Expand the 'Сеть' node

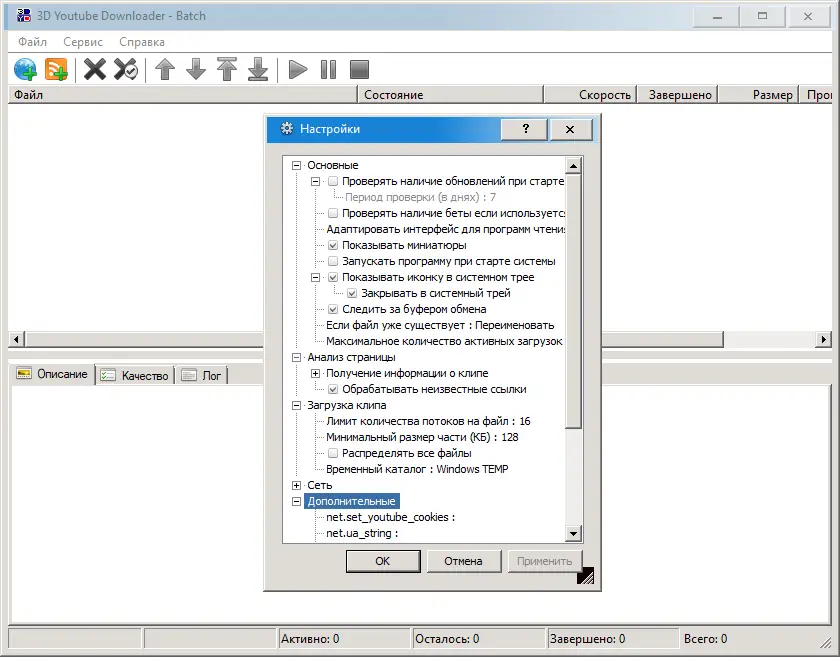click(x=296, y=486)
